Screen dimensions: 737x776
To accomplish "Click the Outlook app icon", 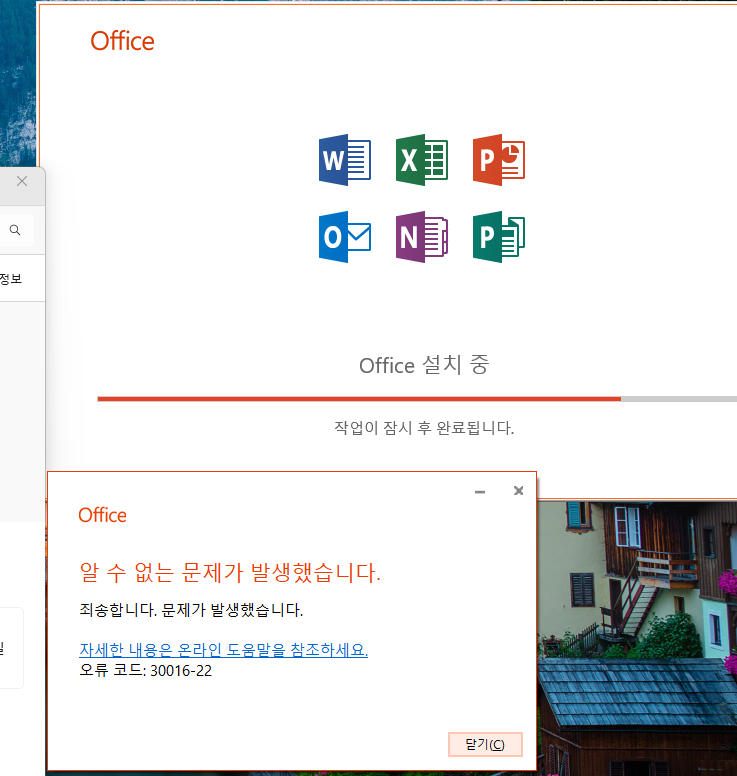I will pos(344,237).
